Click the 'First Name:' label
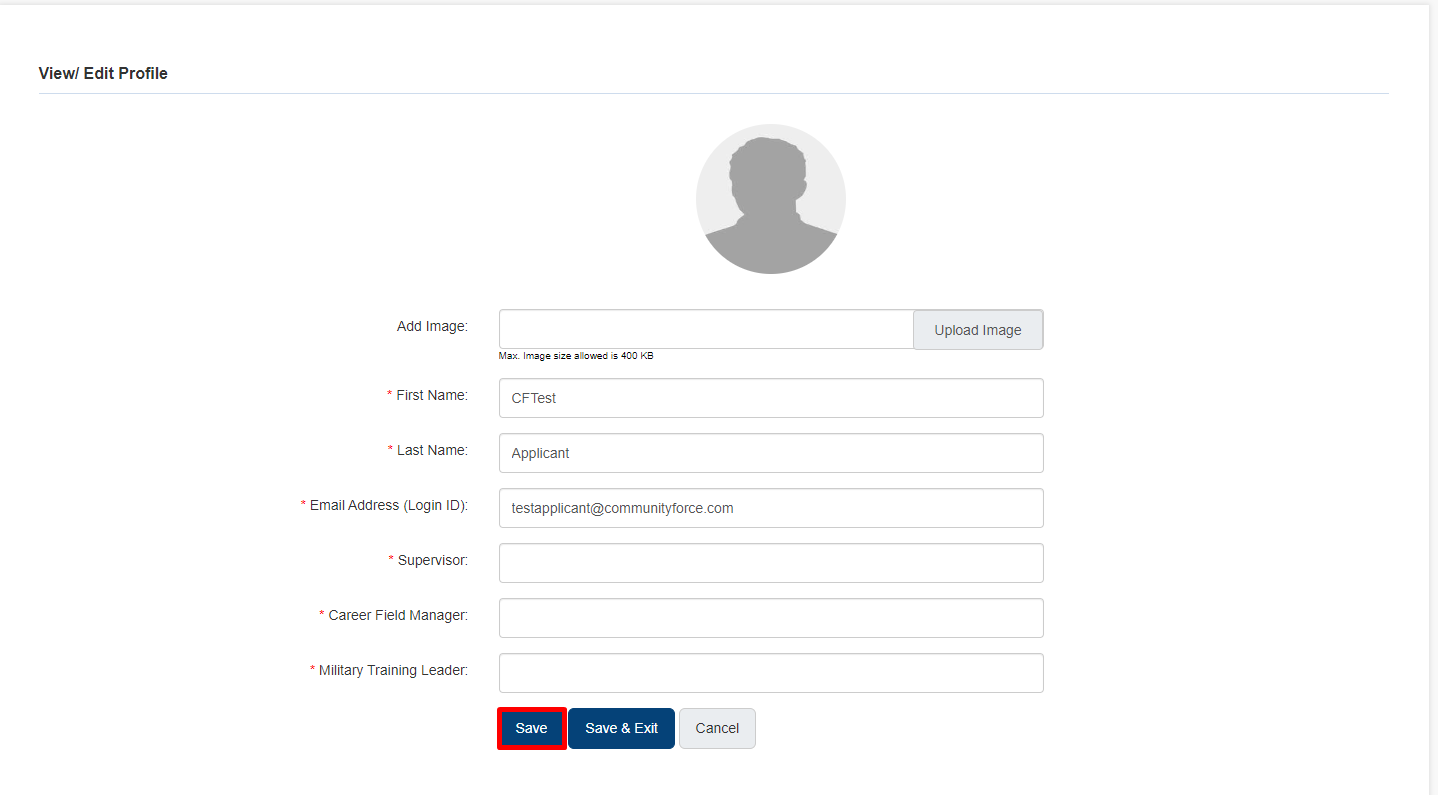 point(432,395)
